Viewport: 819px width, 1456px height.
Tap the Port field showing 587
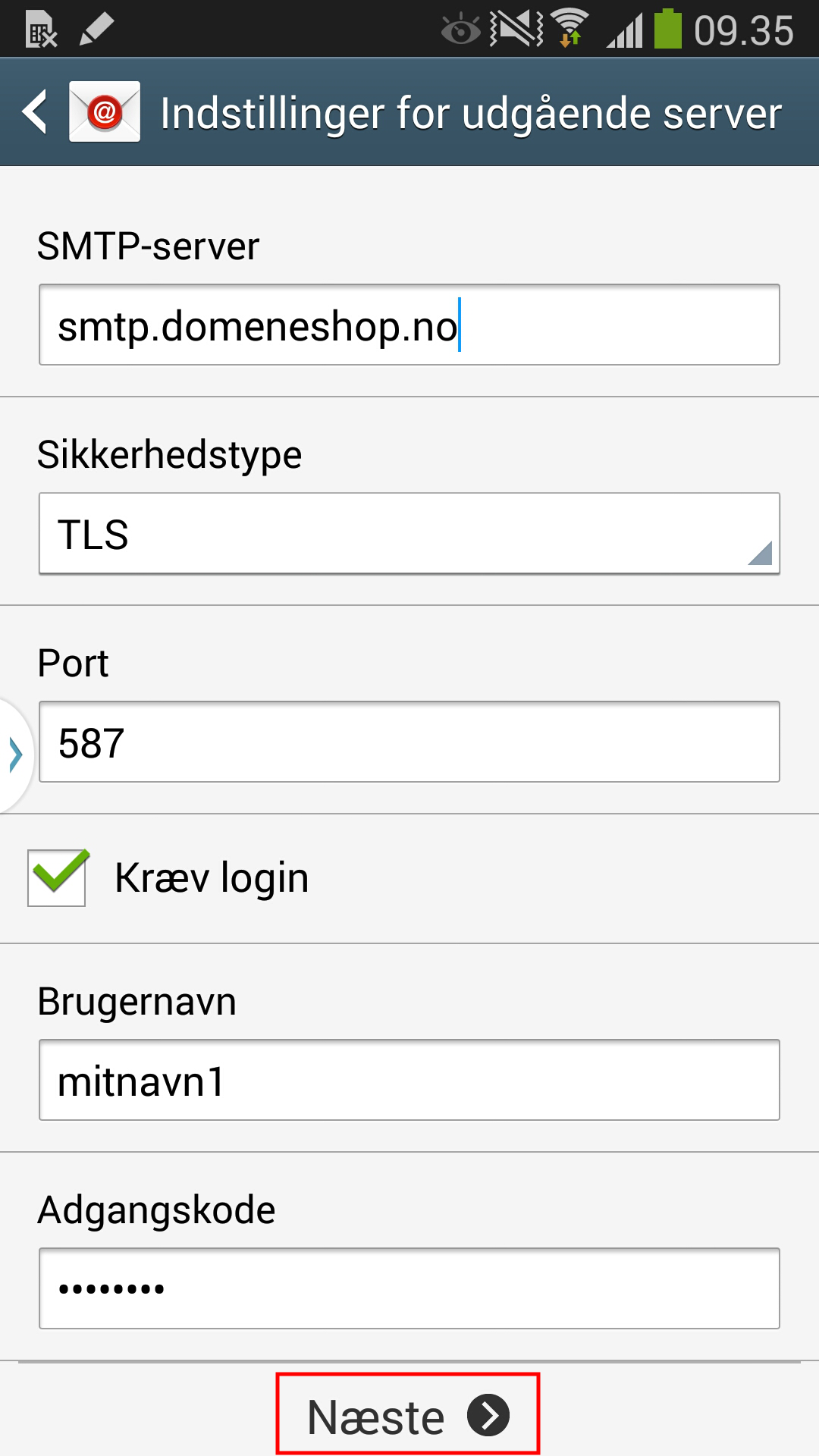409,742
